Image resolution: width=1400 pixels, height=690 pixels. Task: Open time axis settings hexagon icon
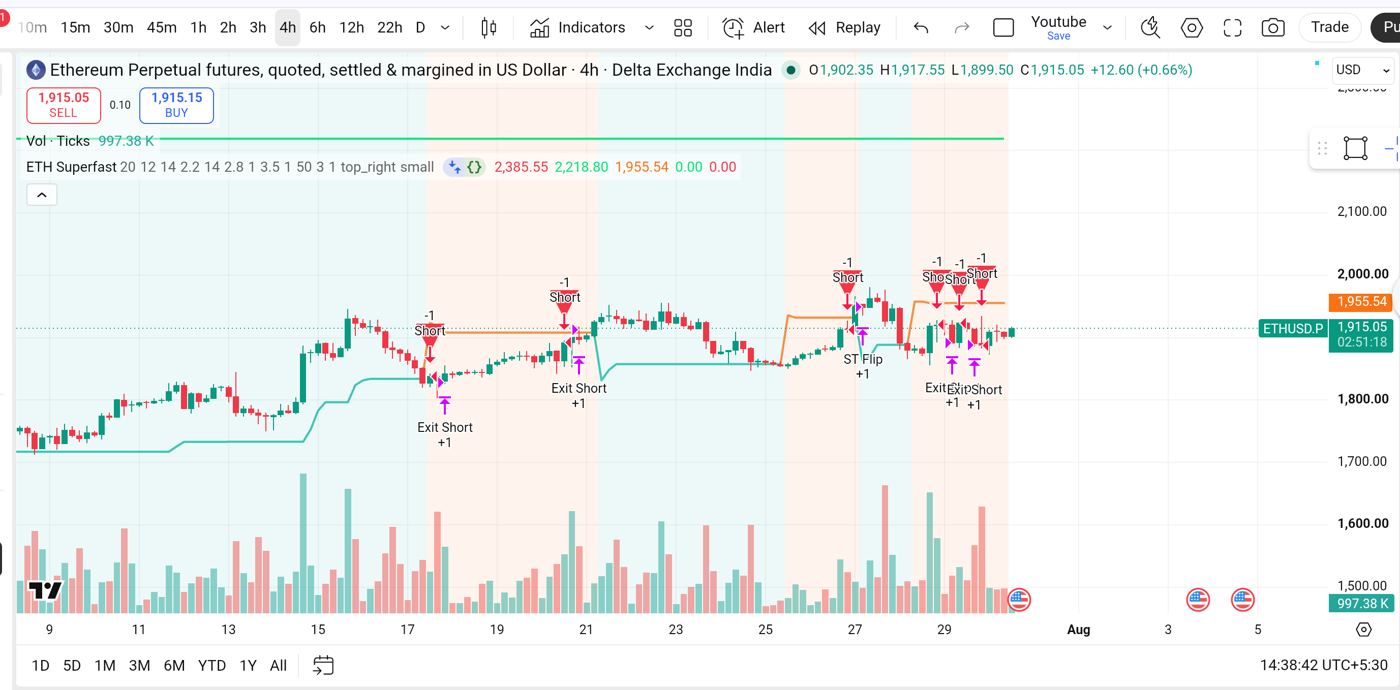[1364, 630]
